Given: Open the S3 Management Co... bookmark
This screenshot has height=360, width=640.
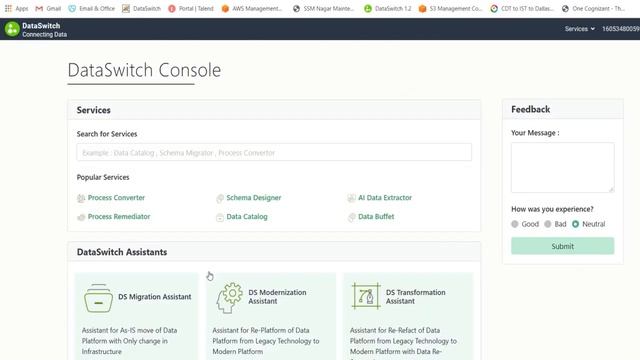Looking at the screenshot, I should point(451,8).
